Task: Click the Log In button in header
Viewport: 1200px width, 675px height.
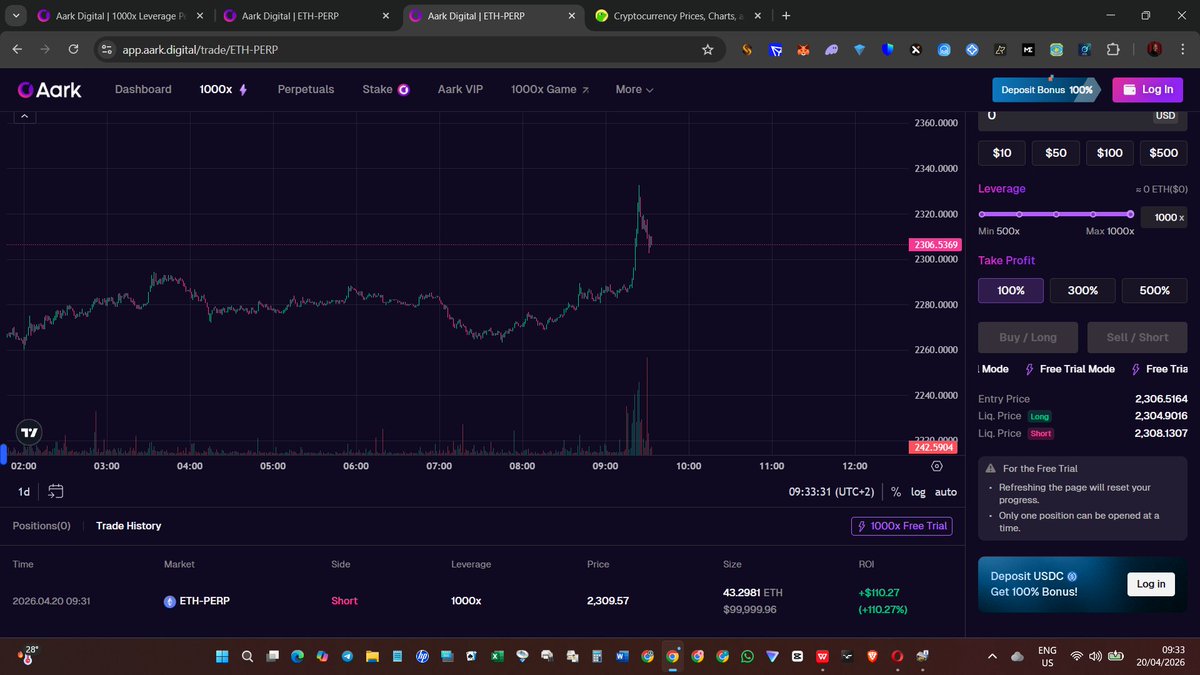Action: [x=1147, y=89]
